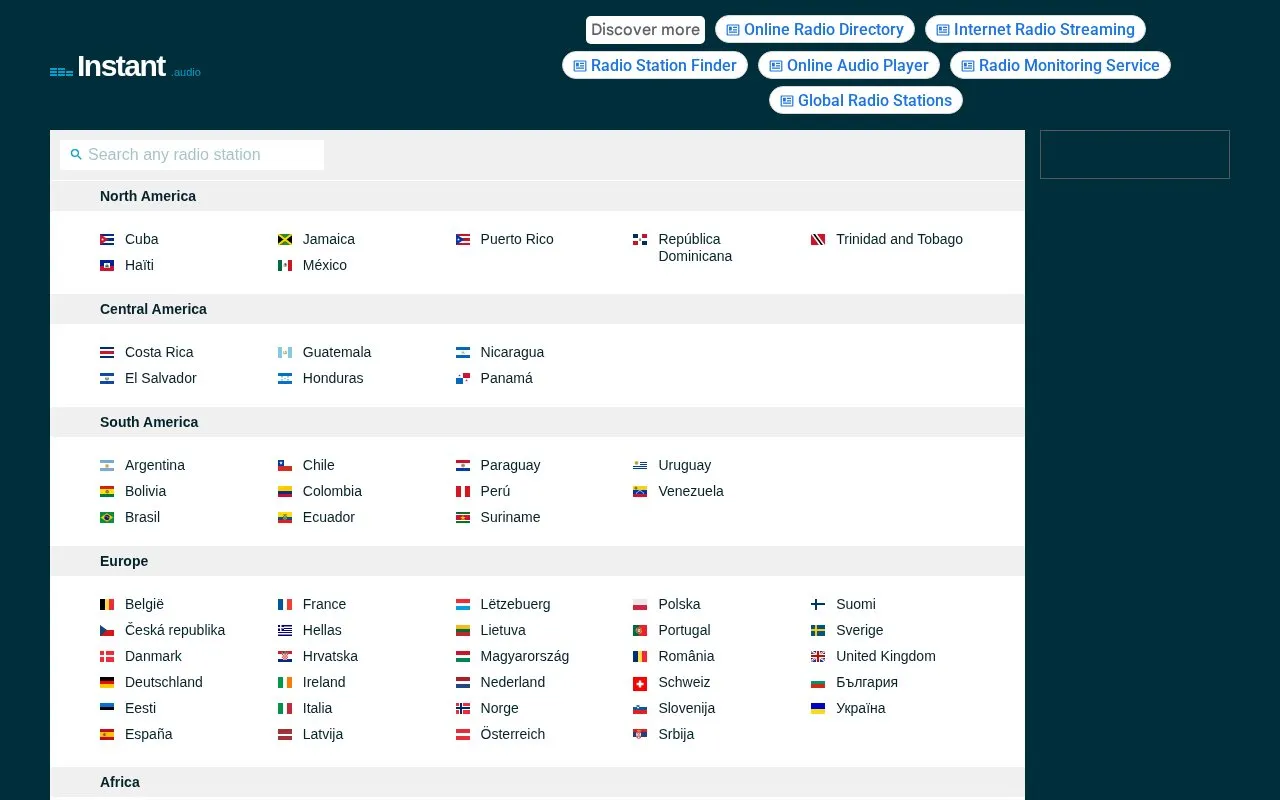The image size is (1280, 800).
Task: Click the Cuba flag icon
Action: pos(107,240)
